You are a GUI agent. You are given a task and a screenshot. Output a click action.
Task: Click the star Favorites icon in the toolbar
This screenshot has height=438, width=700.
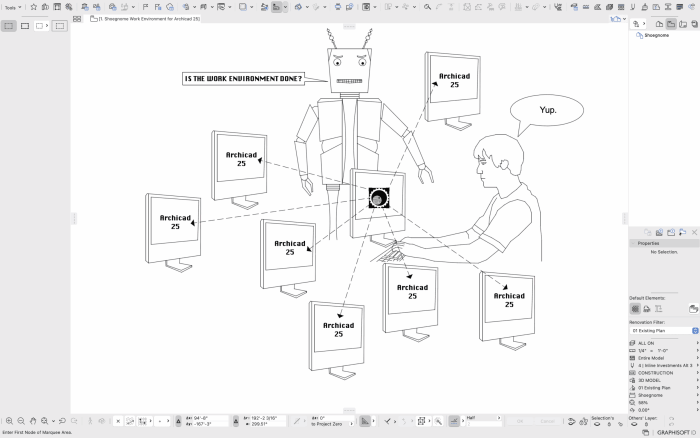(33, 7)
